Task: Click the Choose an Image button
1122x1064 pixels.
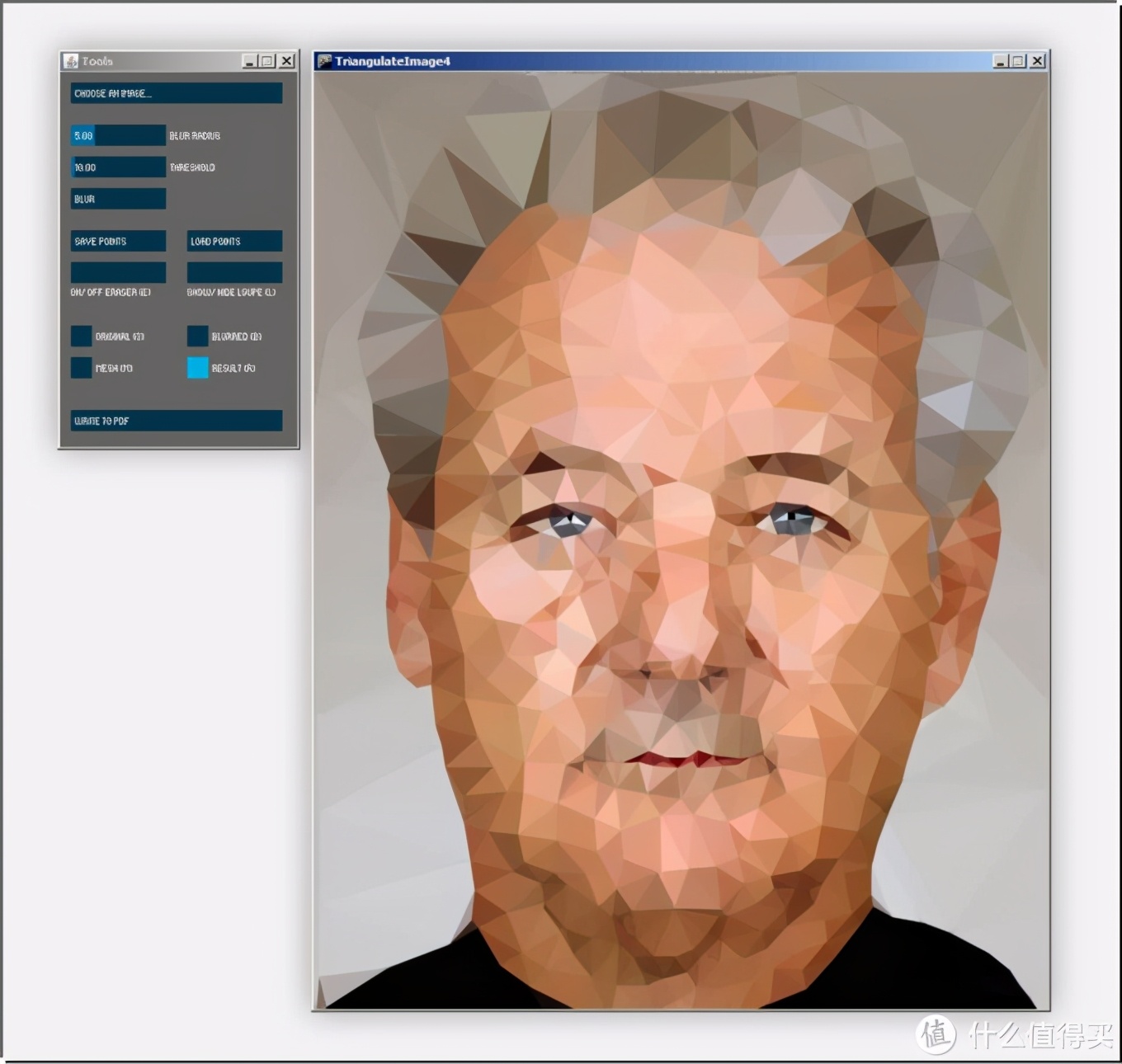Action: [x=176, y=93]
